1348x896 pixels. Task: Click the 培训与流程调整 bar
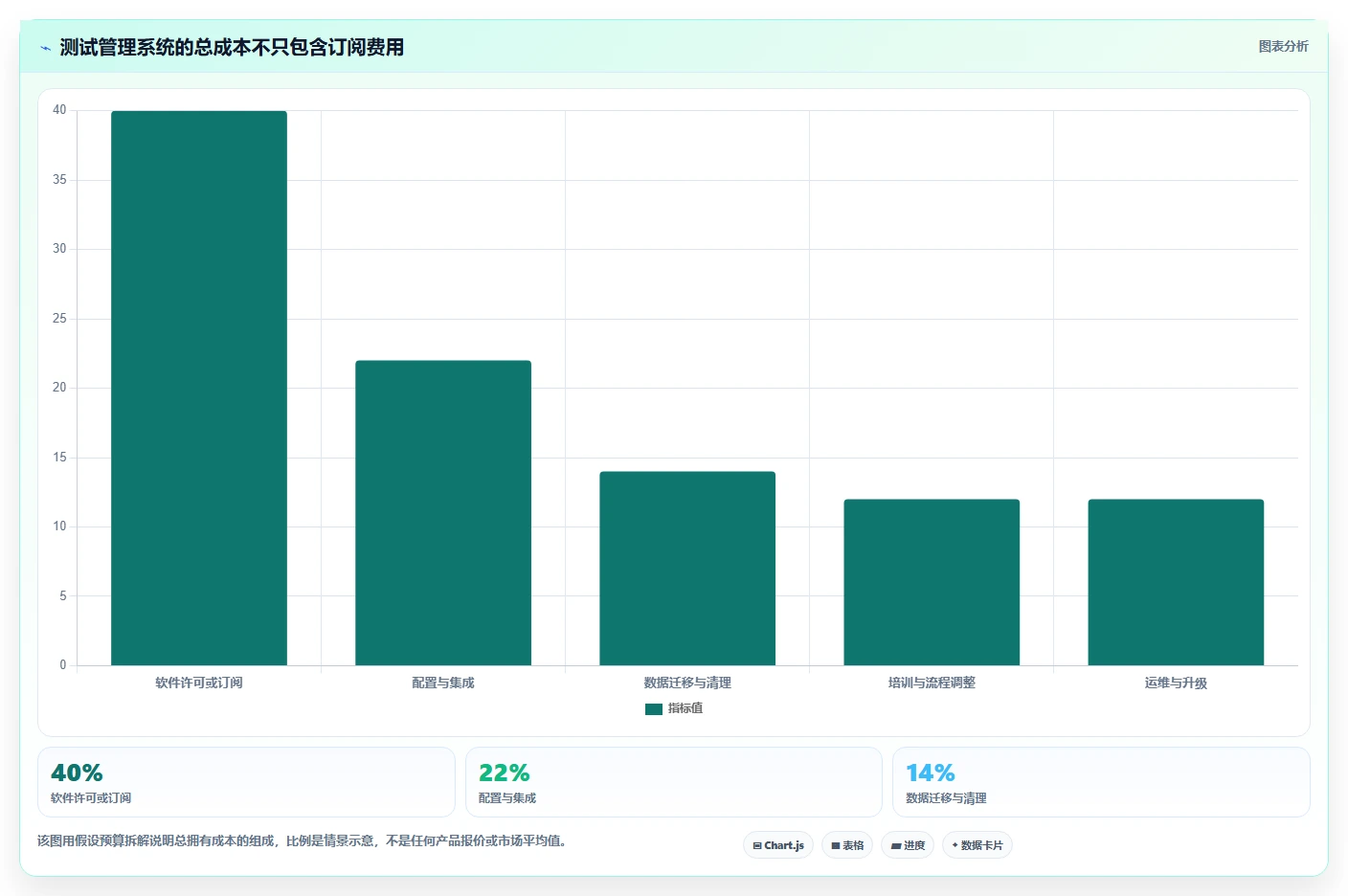pyautogui.click(x=932, y=582)
